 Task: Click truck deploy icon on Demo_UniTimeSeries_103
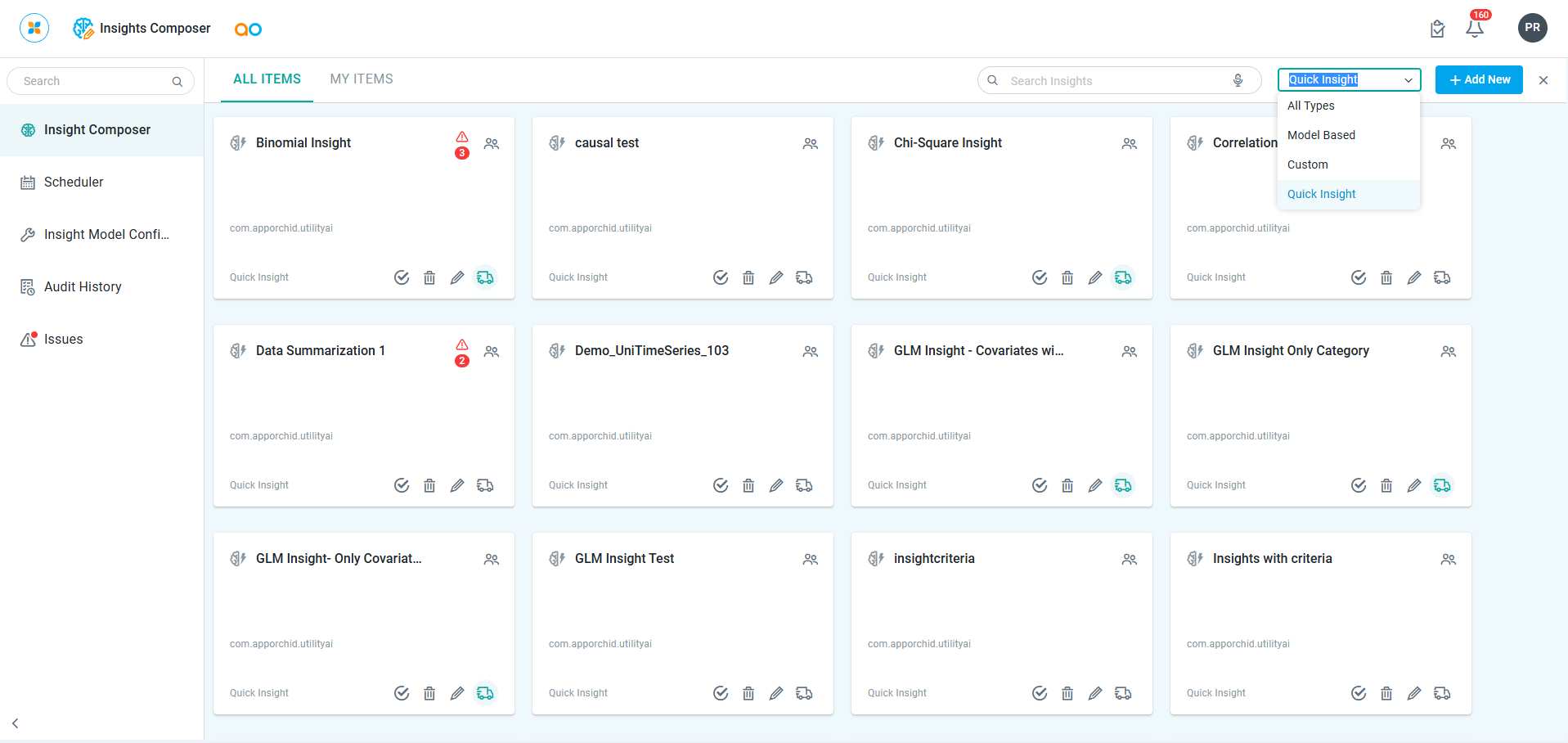click(x=804, y=485)
